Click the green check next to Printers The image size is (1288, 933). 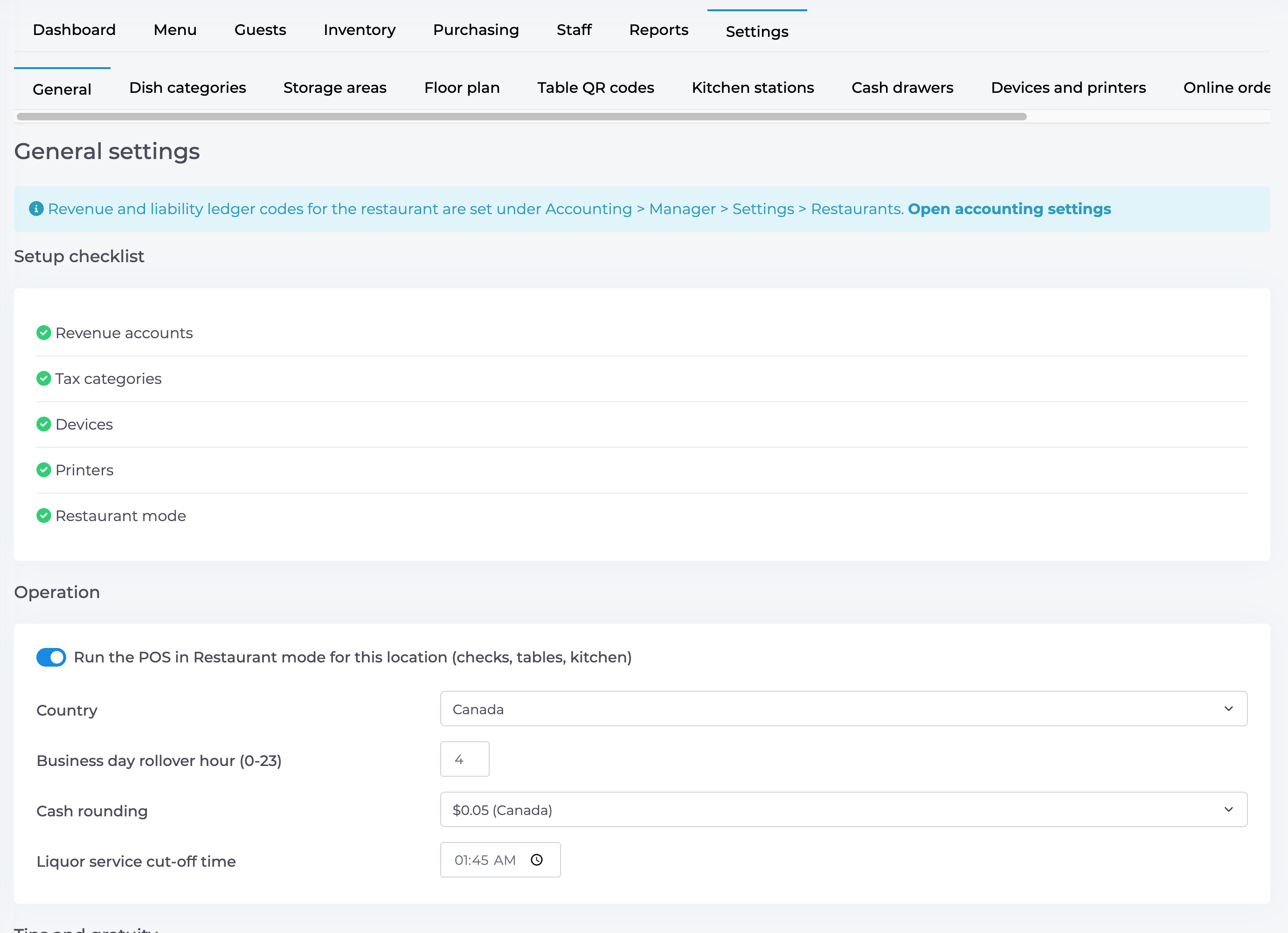point(44,470)
